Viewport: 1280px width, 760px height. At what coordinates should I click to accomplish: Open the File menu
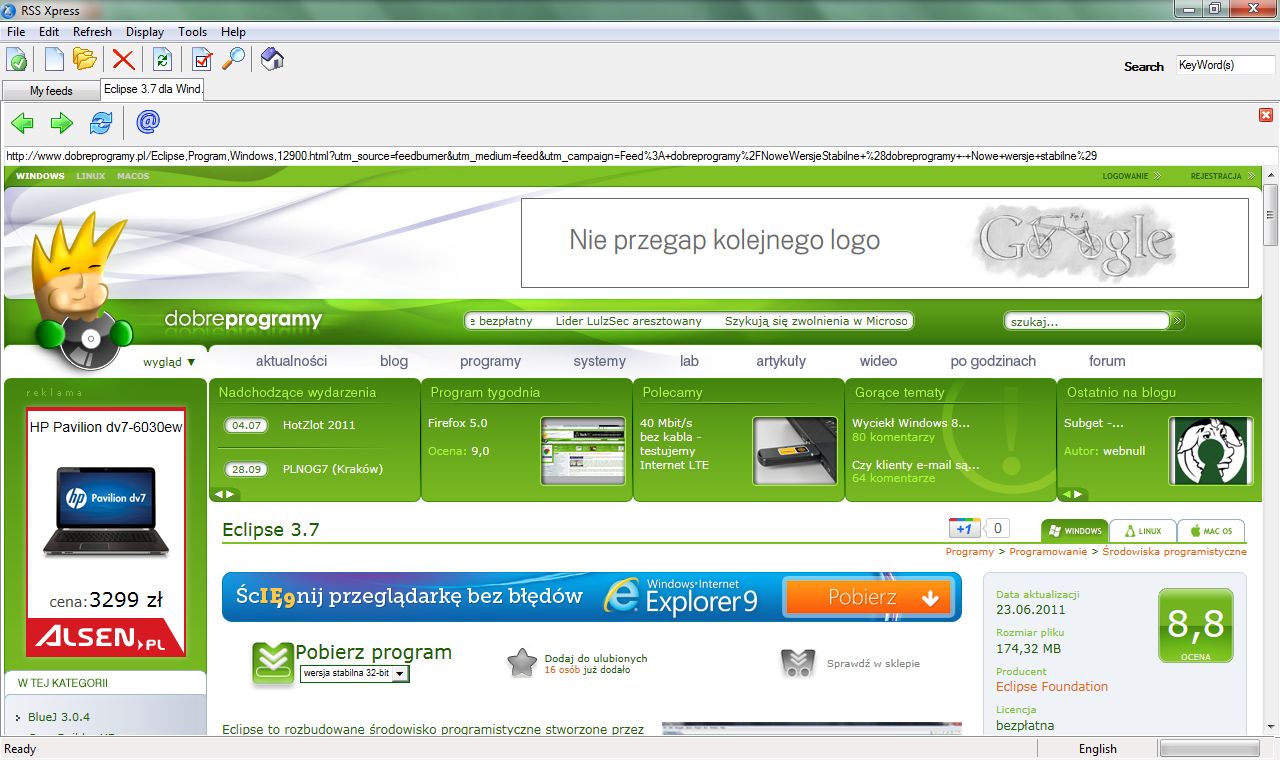pyautogui.click(x=16, y=32)
